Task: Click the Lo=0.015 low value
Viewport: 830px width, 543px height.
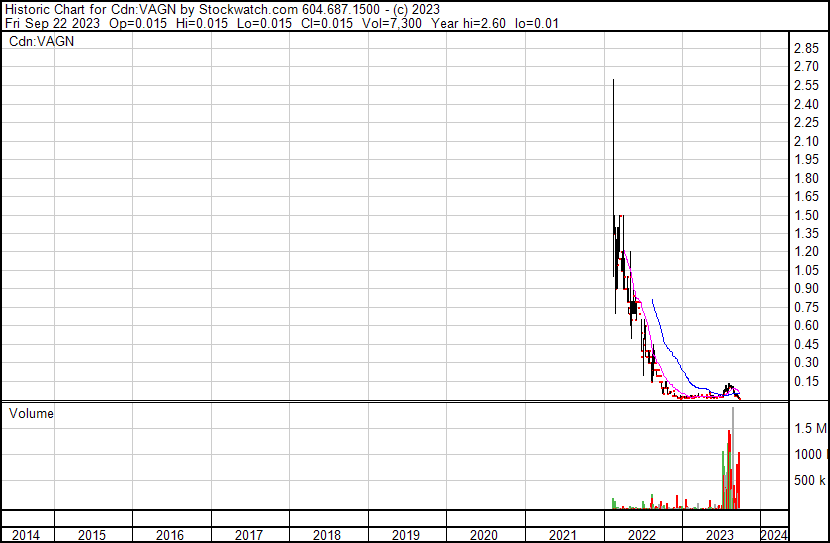Action: coord(264,23)
